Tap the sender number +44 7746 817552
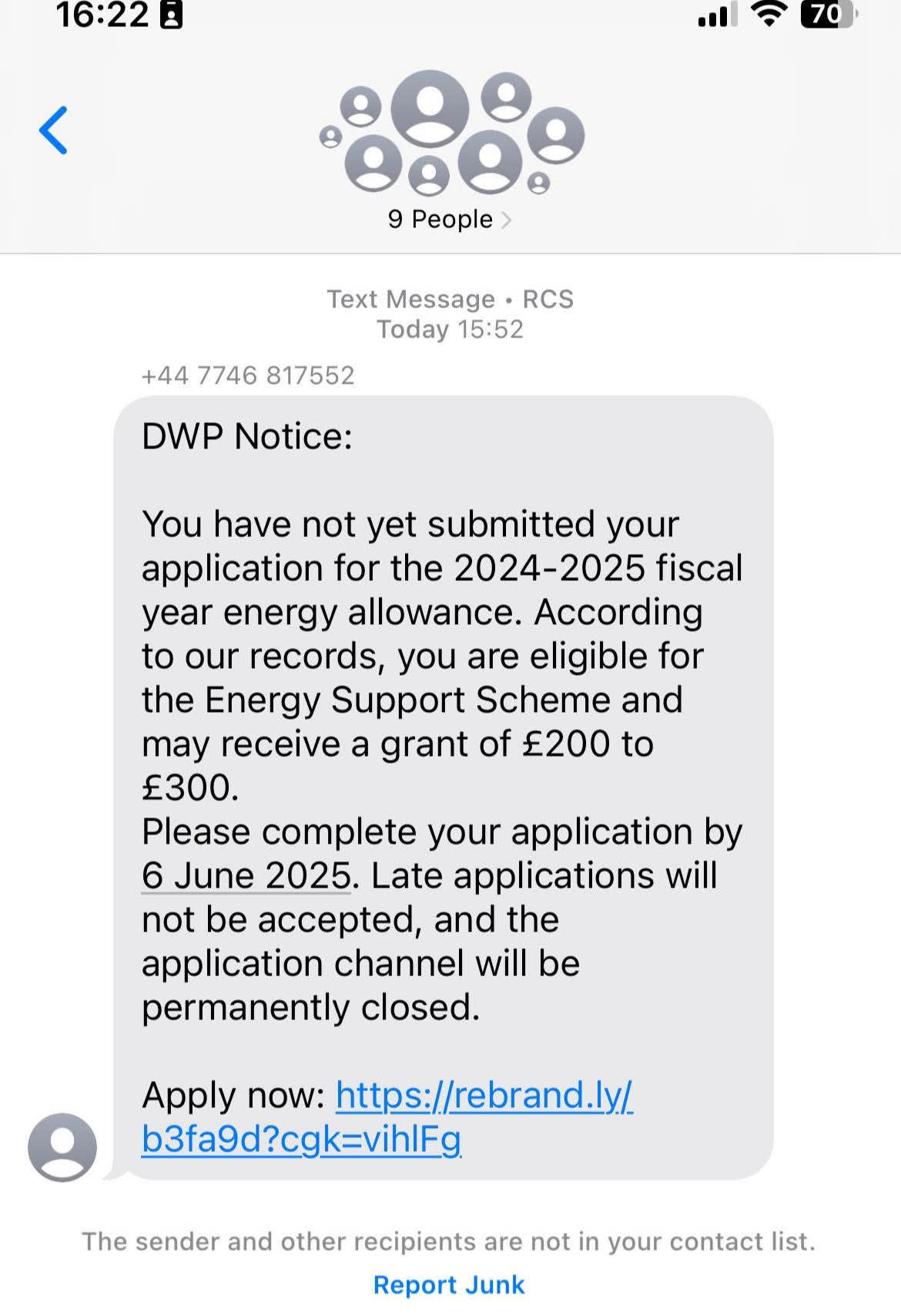Screen dimensions: 901x1316 248,375
